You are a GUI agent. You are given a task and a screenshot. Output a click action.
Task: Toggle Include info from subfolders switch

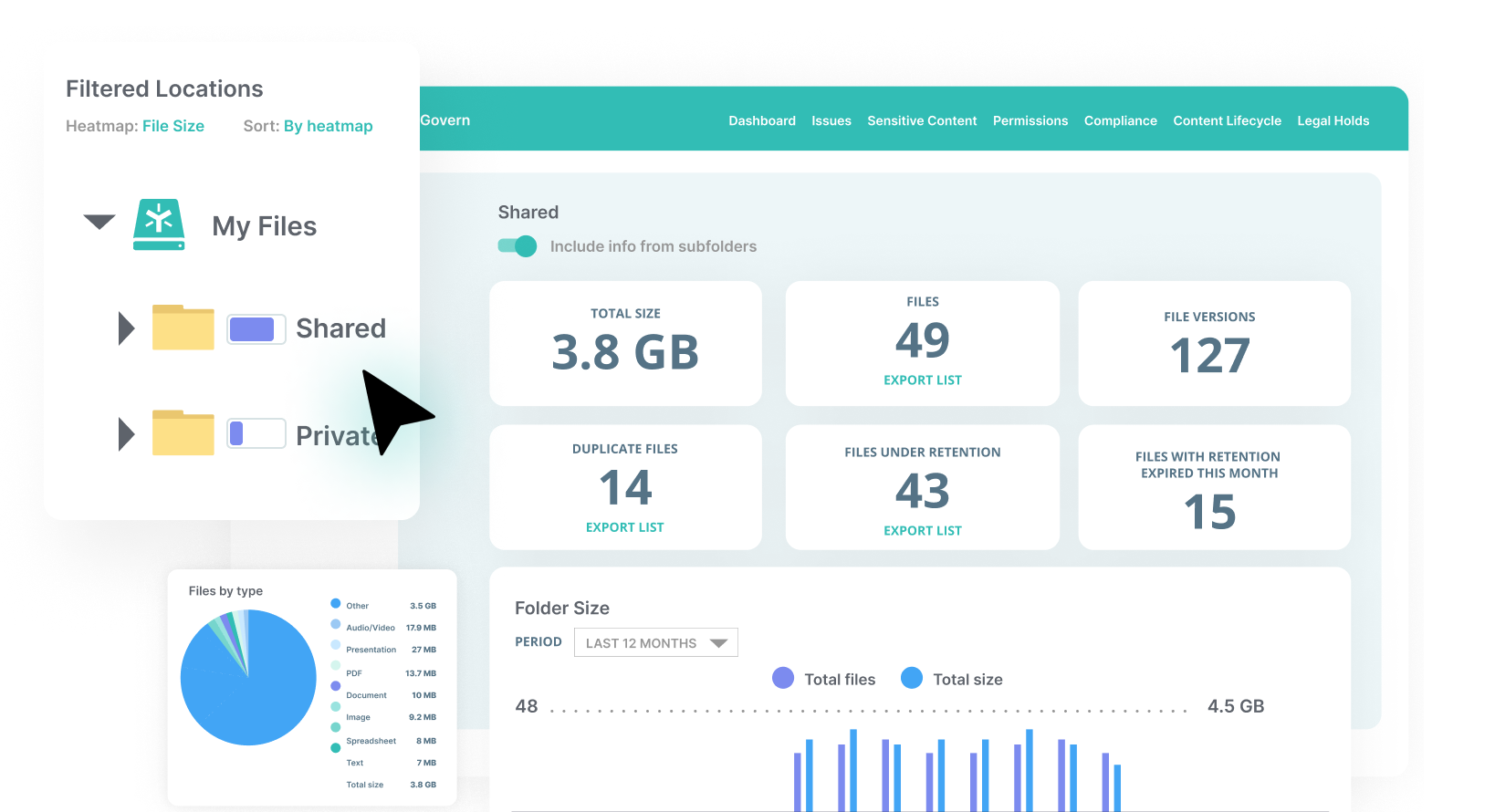[517, 246]
